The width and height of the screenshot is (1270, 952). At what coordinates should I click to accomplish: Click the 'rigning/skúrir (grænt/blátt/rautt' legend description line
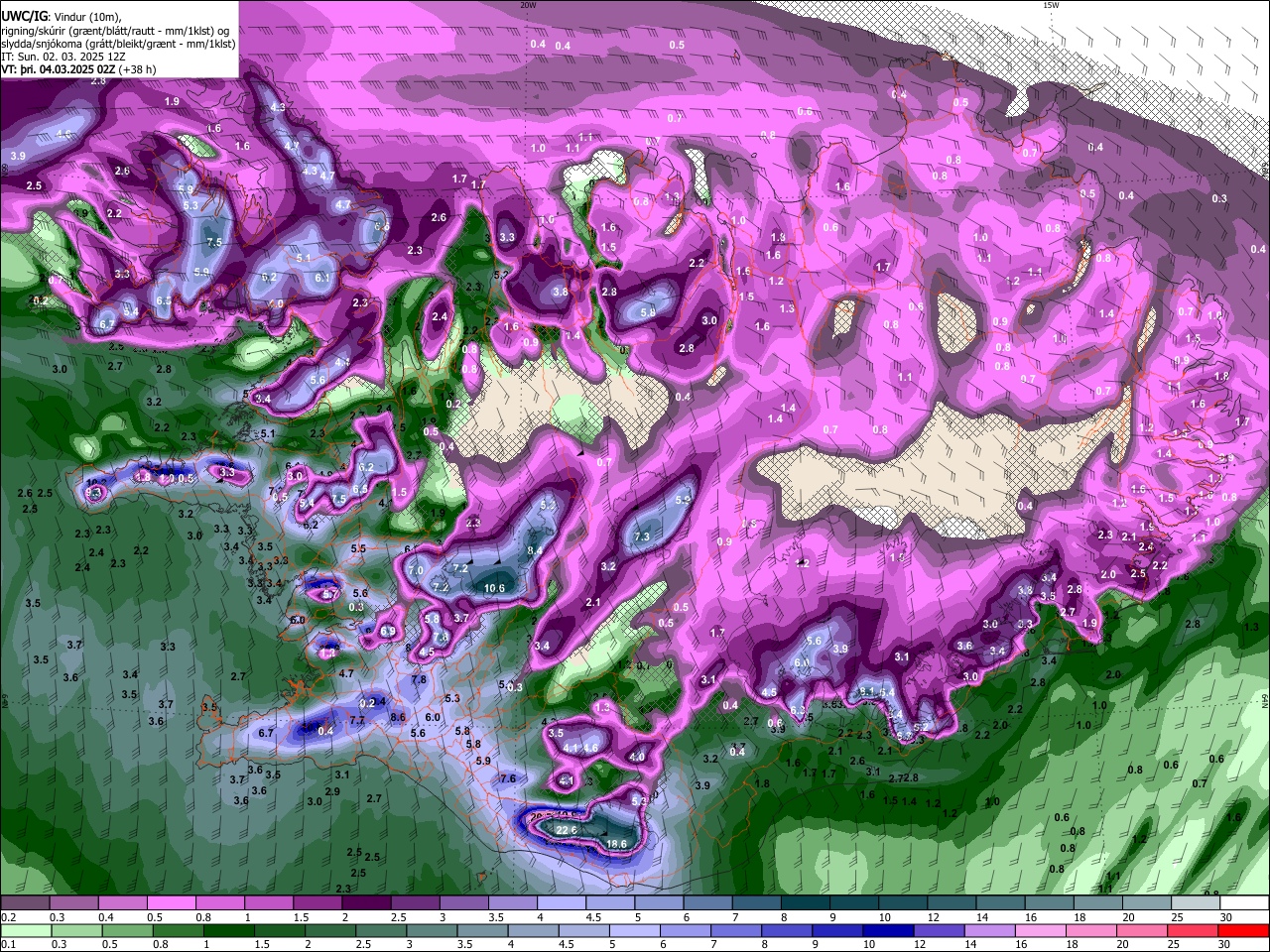(x=115, y=30)
